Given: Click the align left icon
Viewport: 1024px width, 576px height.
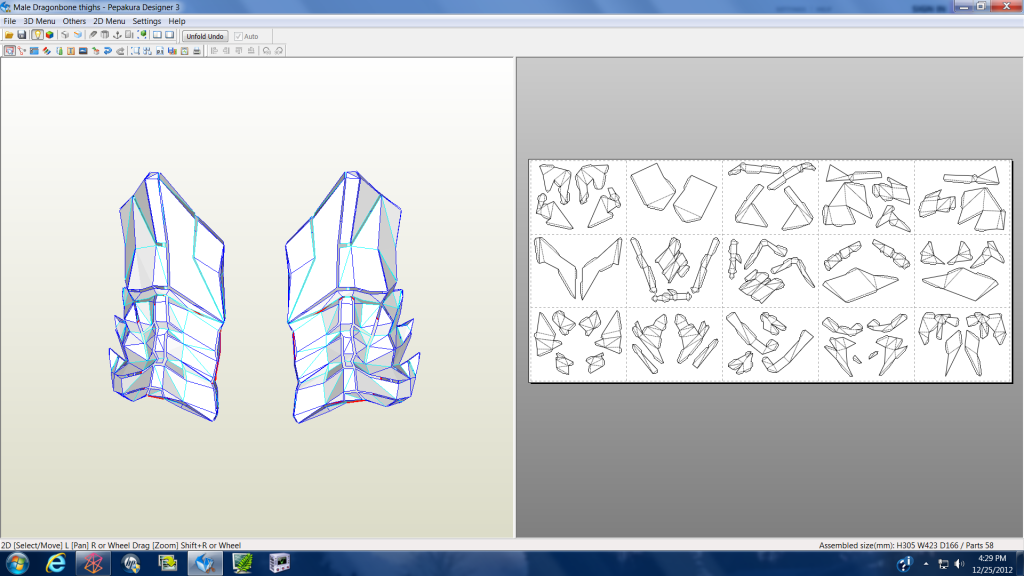Looking at the screenshot, I should pos(214,50).
